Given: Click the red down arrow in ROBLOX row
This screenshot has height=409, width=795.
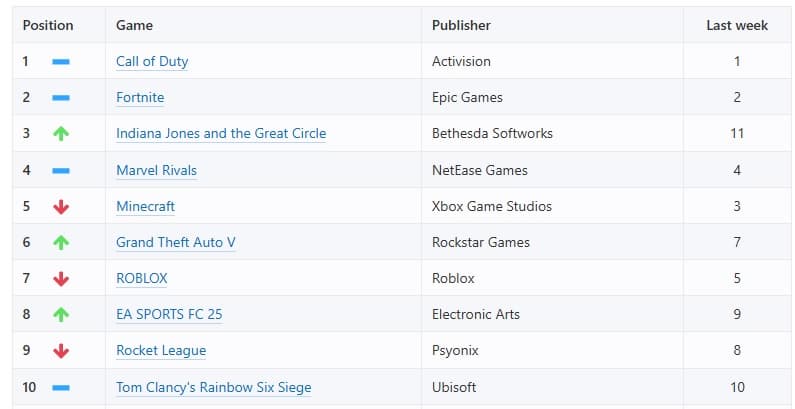Looking at the screenshot, I should [x=61, y=278].
